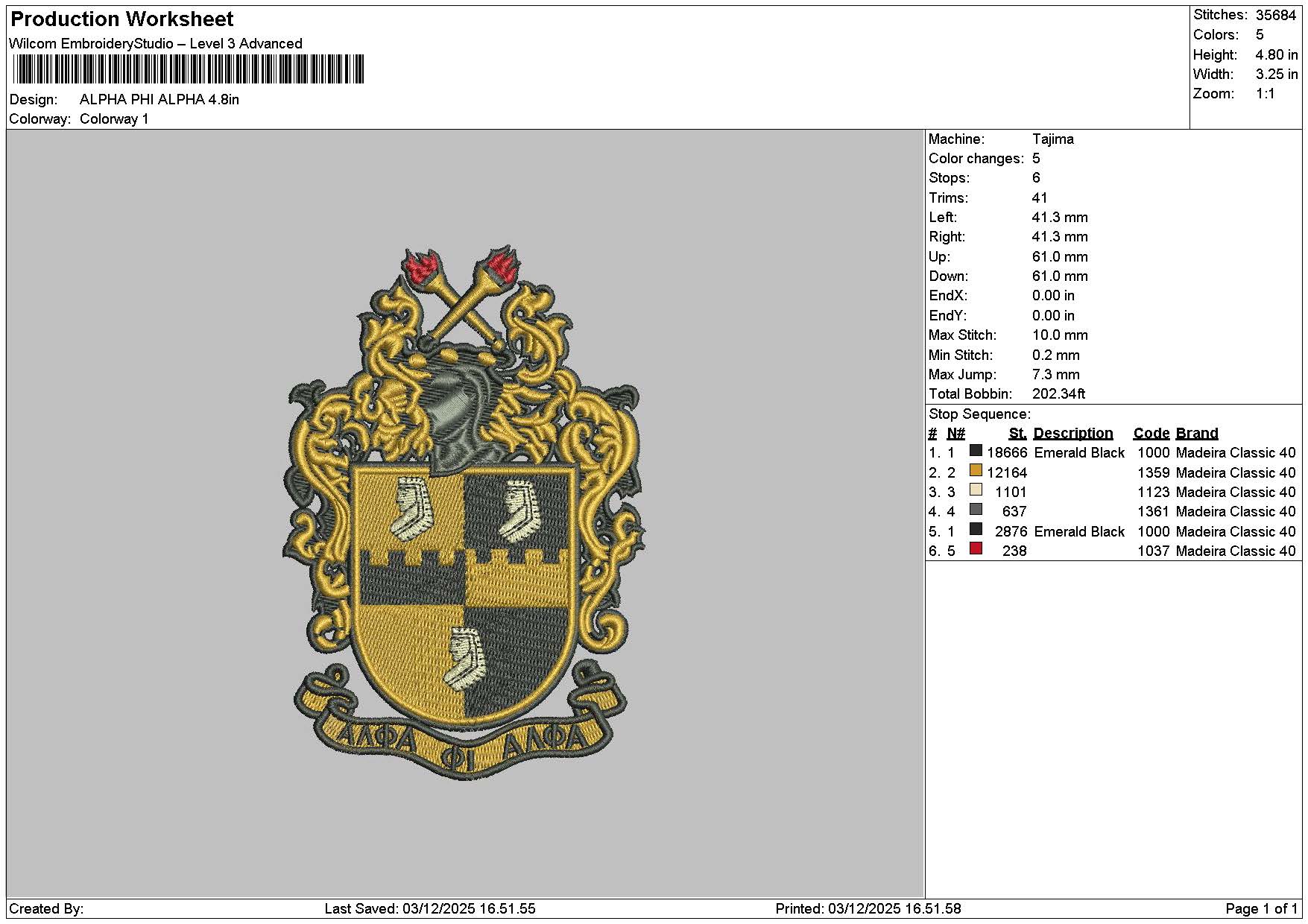This screenshot has width=1308, height=924.
Task: Select the gold swatch beside stitch count 12164
Action: click(976, 470)
